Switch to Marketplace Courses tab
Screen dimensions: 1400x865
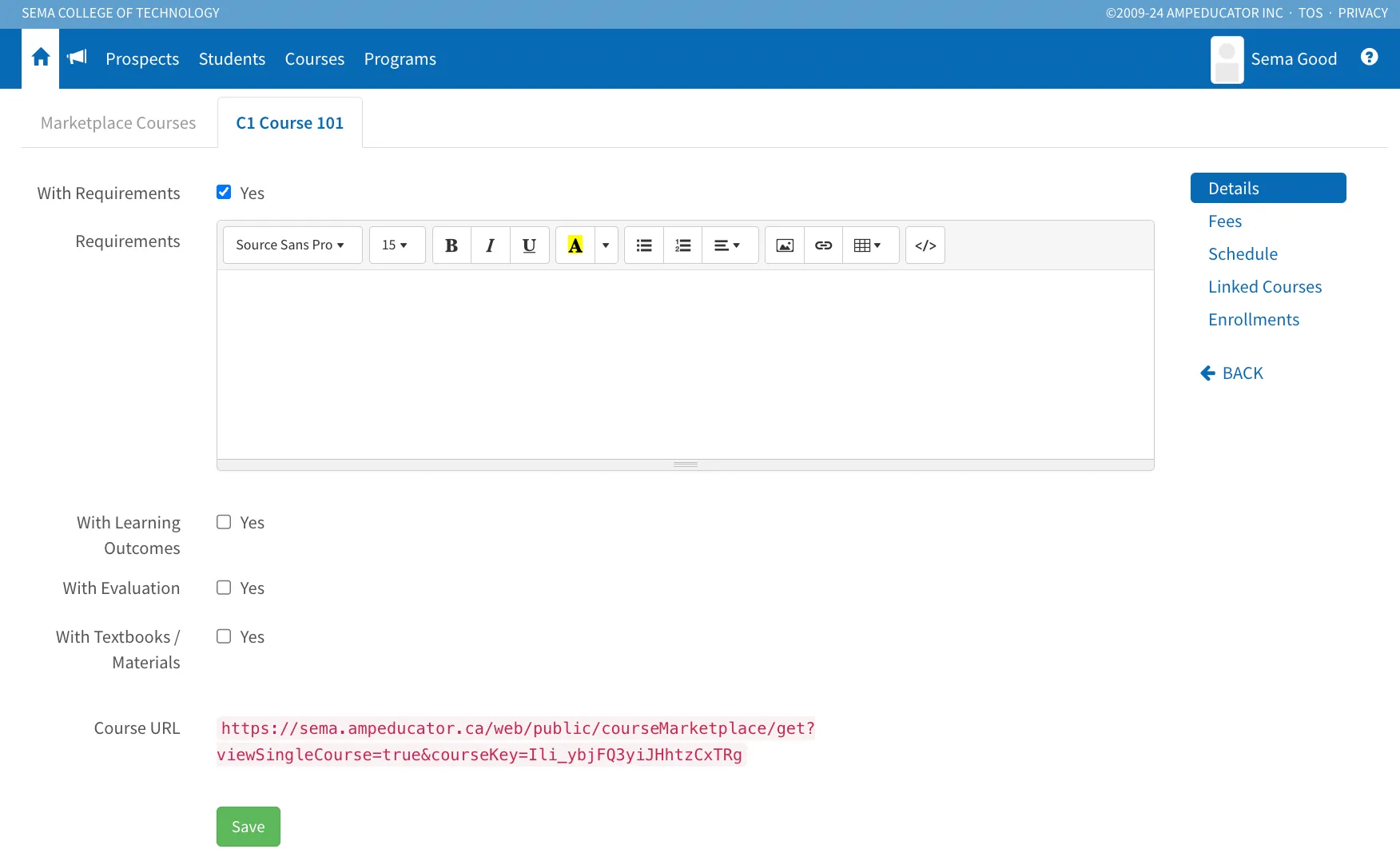[x=118, y=123]
